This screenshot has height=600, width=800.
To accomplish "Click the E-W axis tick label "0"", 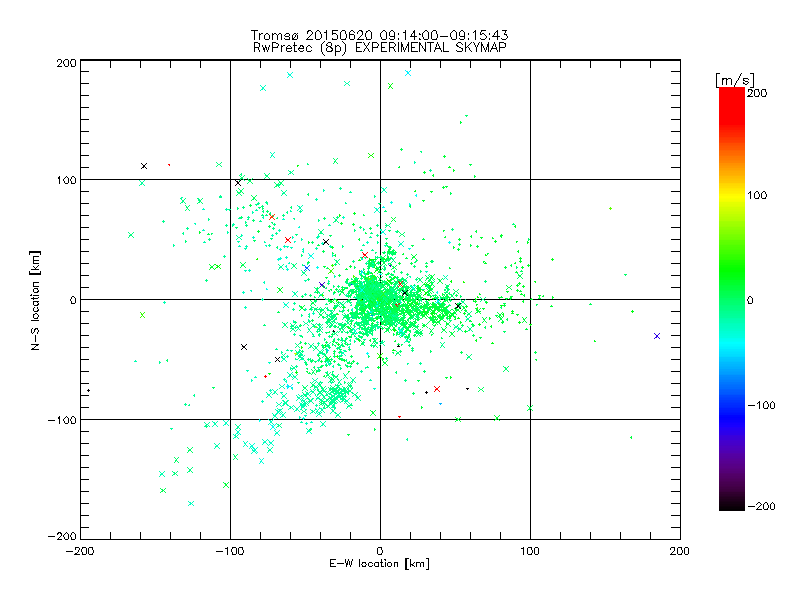I will [x=380, y=551].
